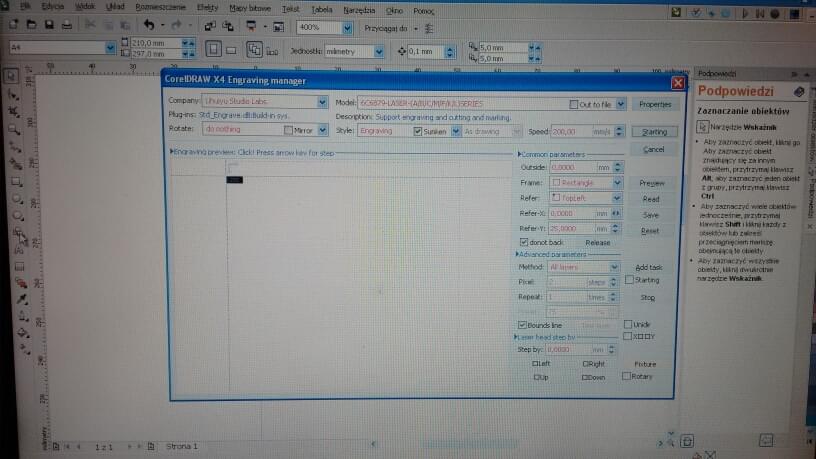Click the Welcome screen toolbar icon
Viewport: 816px width, 459px height.
pyautogui.click(x=278, y=27)
